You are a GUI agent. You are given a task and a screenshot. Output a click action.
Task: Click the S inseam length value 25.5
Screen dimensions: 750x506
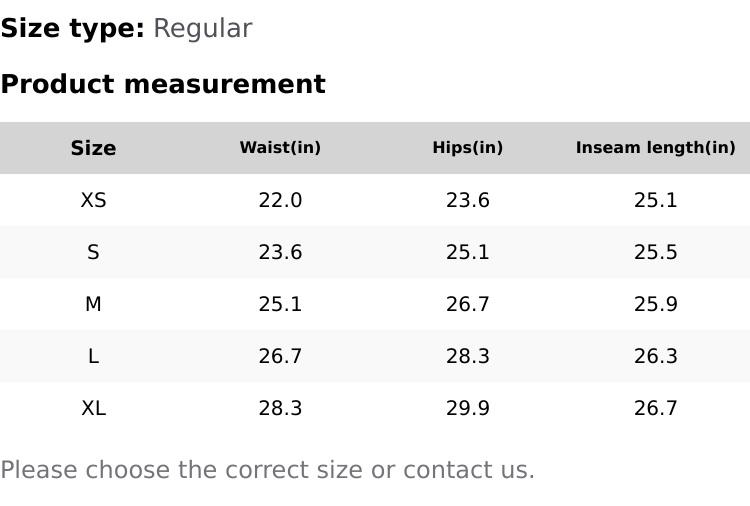coord(655,252)
